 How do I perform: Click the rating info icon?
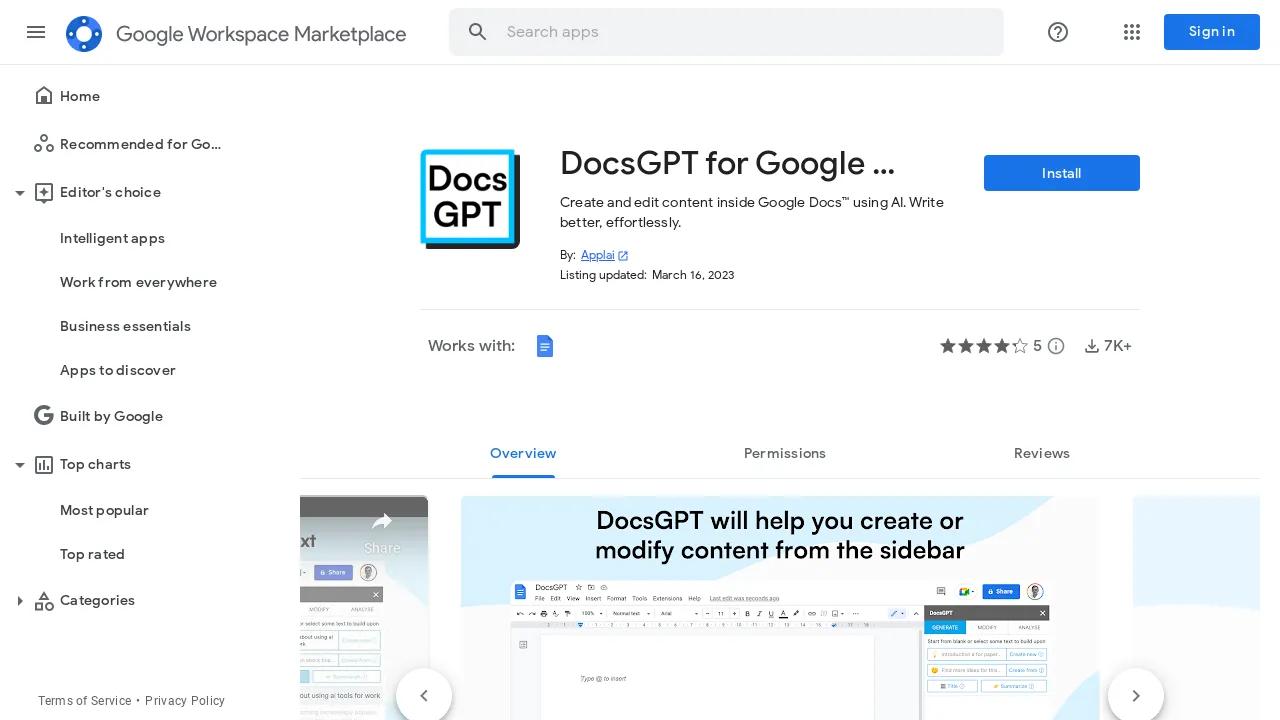(1056, 346)
